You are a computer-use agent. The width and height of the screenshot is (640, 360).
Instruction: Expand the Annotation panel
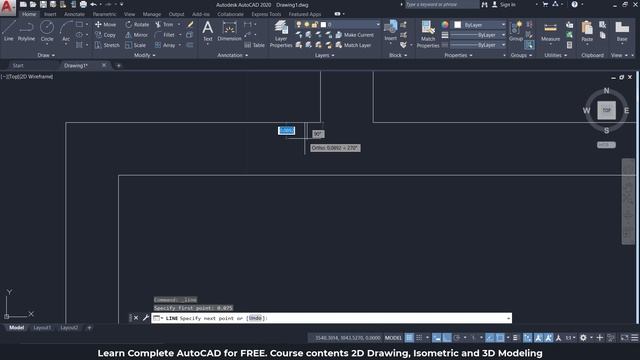tap(232, 55)
